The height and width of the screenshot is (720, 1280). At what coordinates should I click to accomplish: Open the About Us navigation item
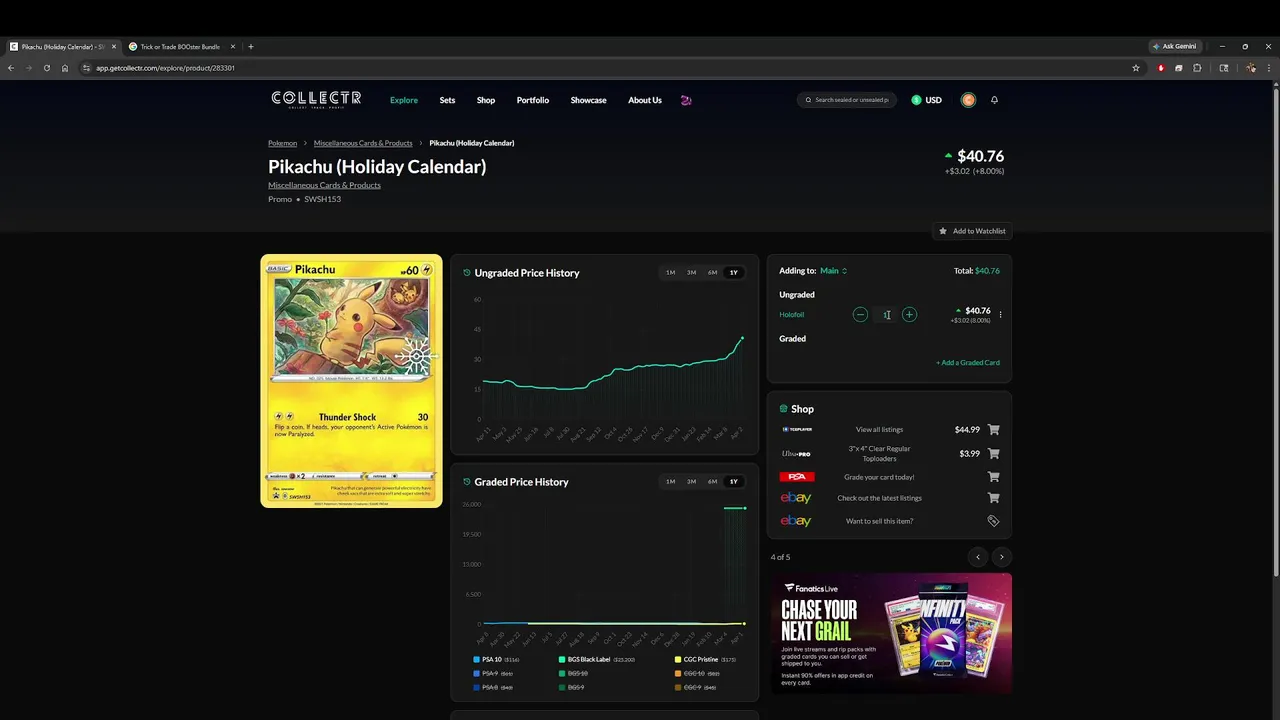pyautogui.click(x=645, y=100)
